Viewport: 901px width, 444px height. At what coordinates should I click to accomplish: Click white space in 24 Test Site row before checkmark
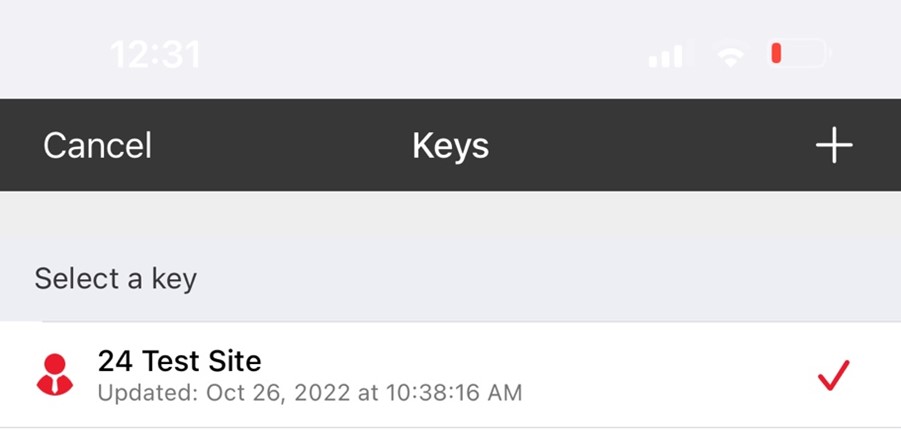667,375
